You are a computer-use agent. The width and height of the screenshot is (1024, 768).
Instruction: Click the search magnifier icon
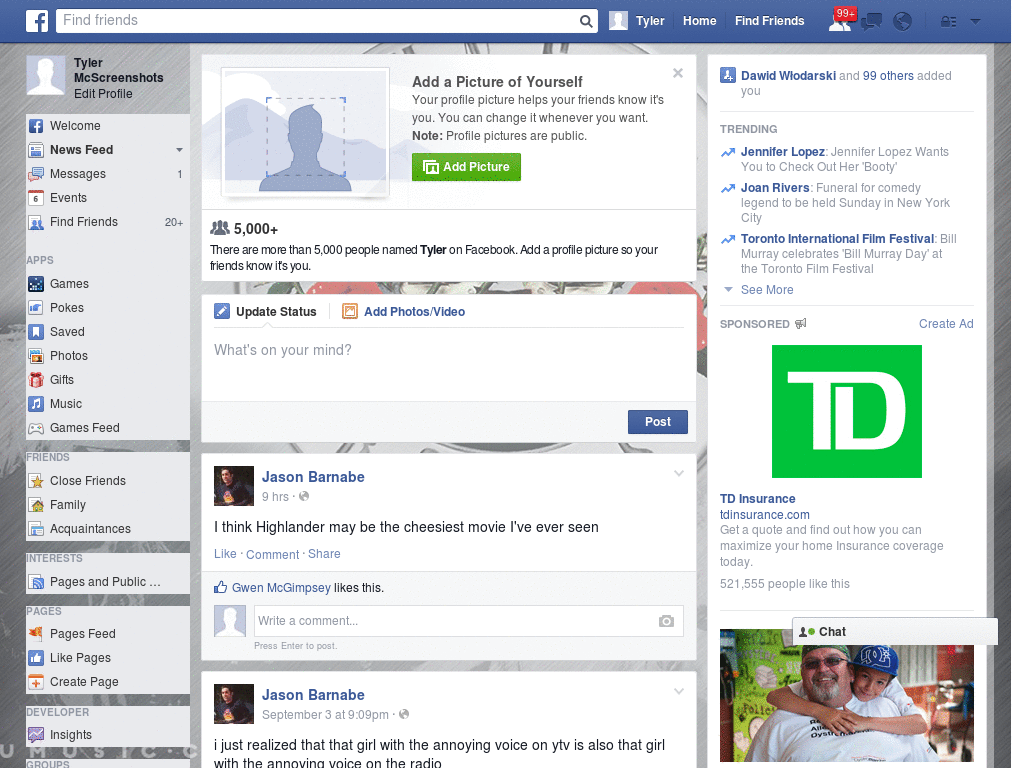[x=586, y=21]
